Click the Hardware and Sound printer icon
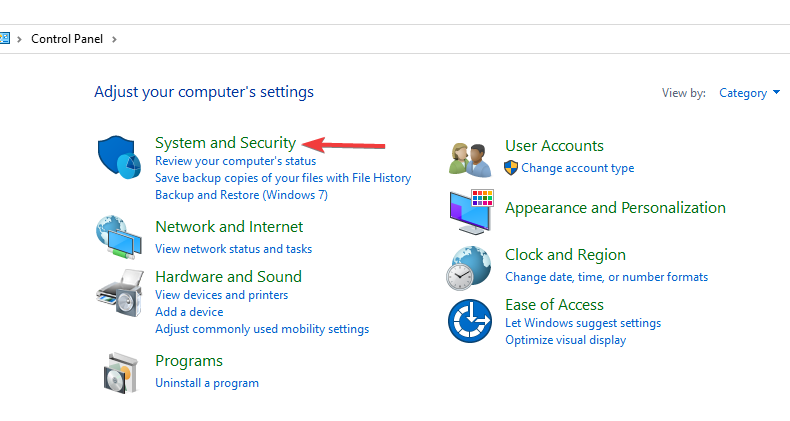Screen dimensions: 790x421 click(x=120, y=293)
